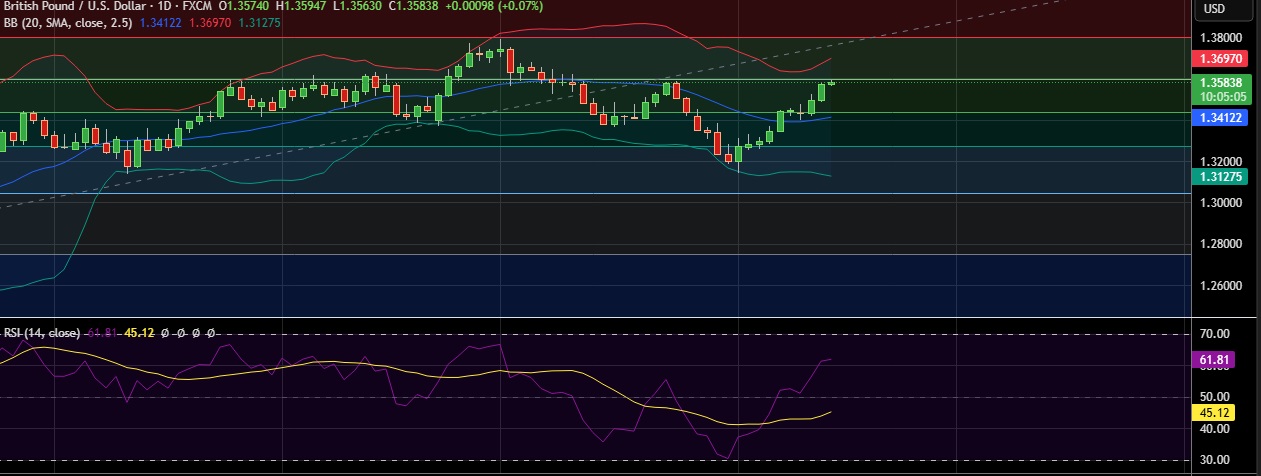Click the teal BB lower value 1.31275 in legend
The image size is (1261, 476).
coord(259,22)
